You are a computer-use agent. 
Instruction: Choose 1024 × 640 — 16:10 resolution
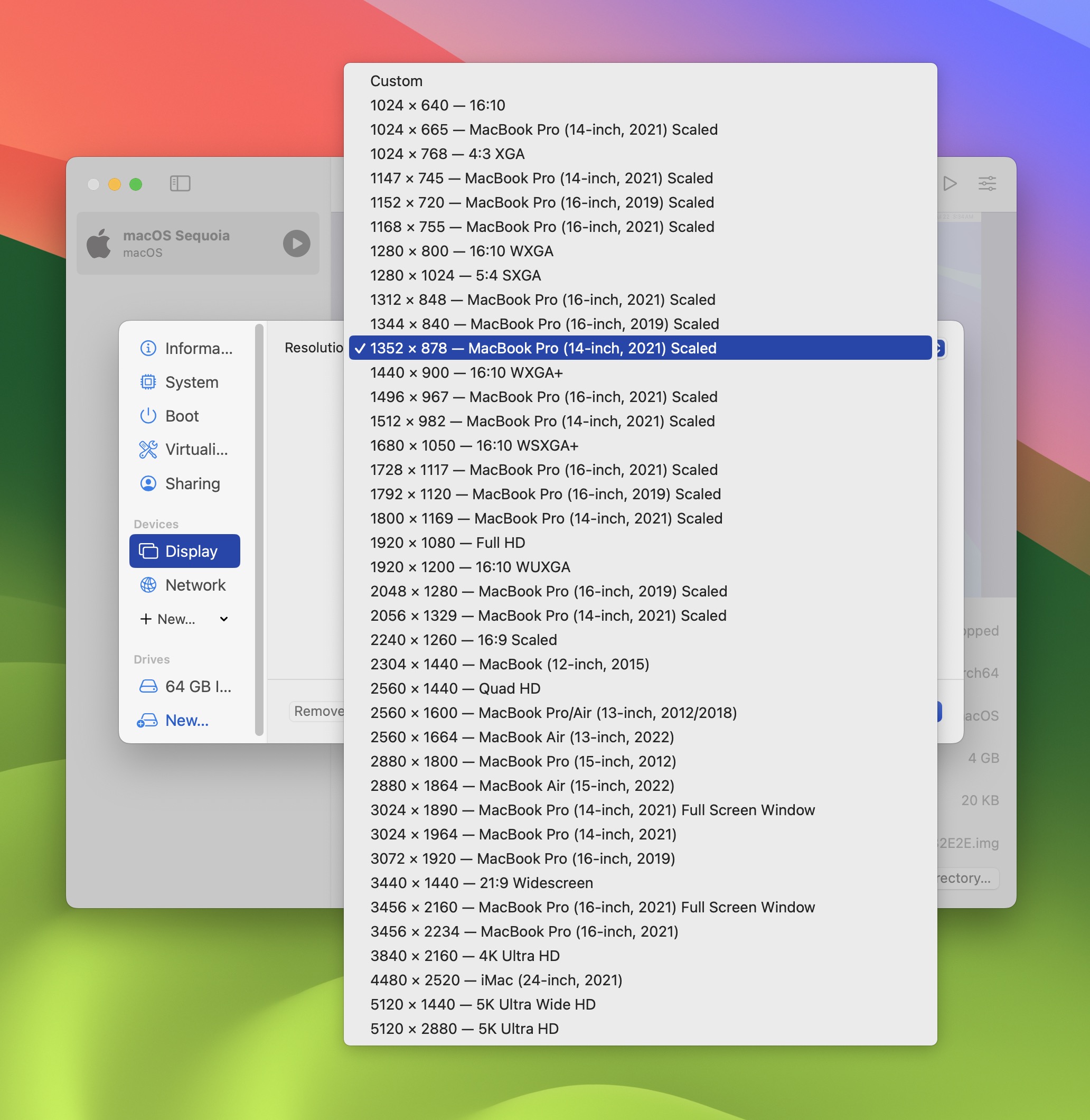(640, 105)
